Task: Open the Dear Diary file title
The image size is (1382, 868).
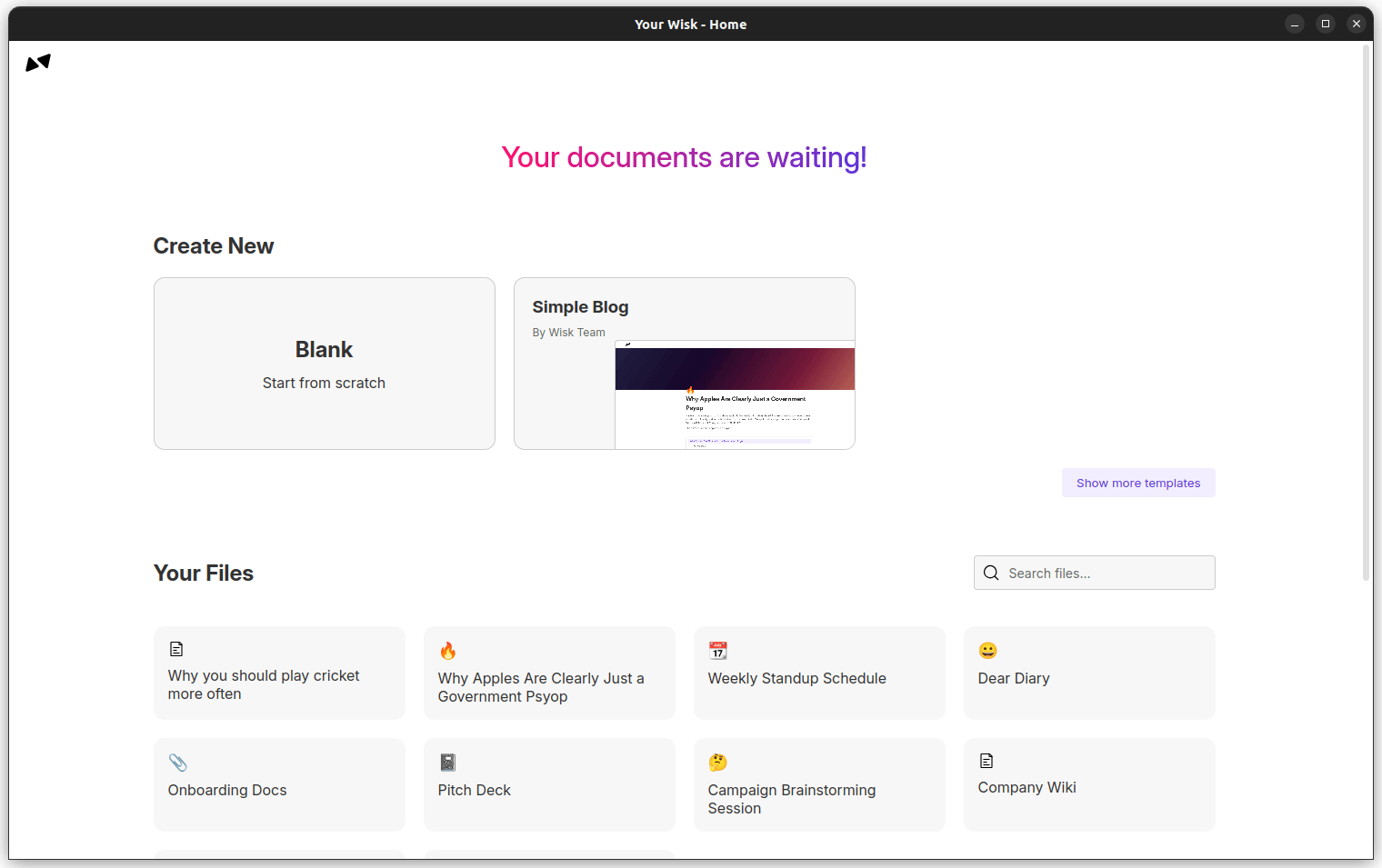Action: (x=1013, y=678)
